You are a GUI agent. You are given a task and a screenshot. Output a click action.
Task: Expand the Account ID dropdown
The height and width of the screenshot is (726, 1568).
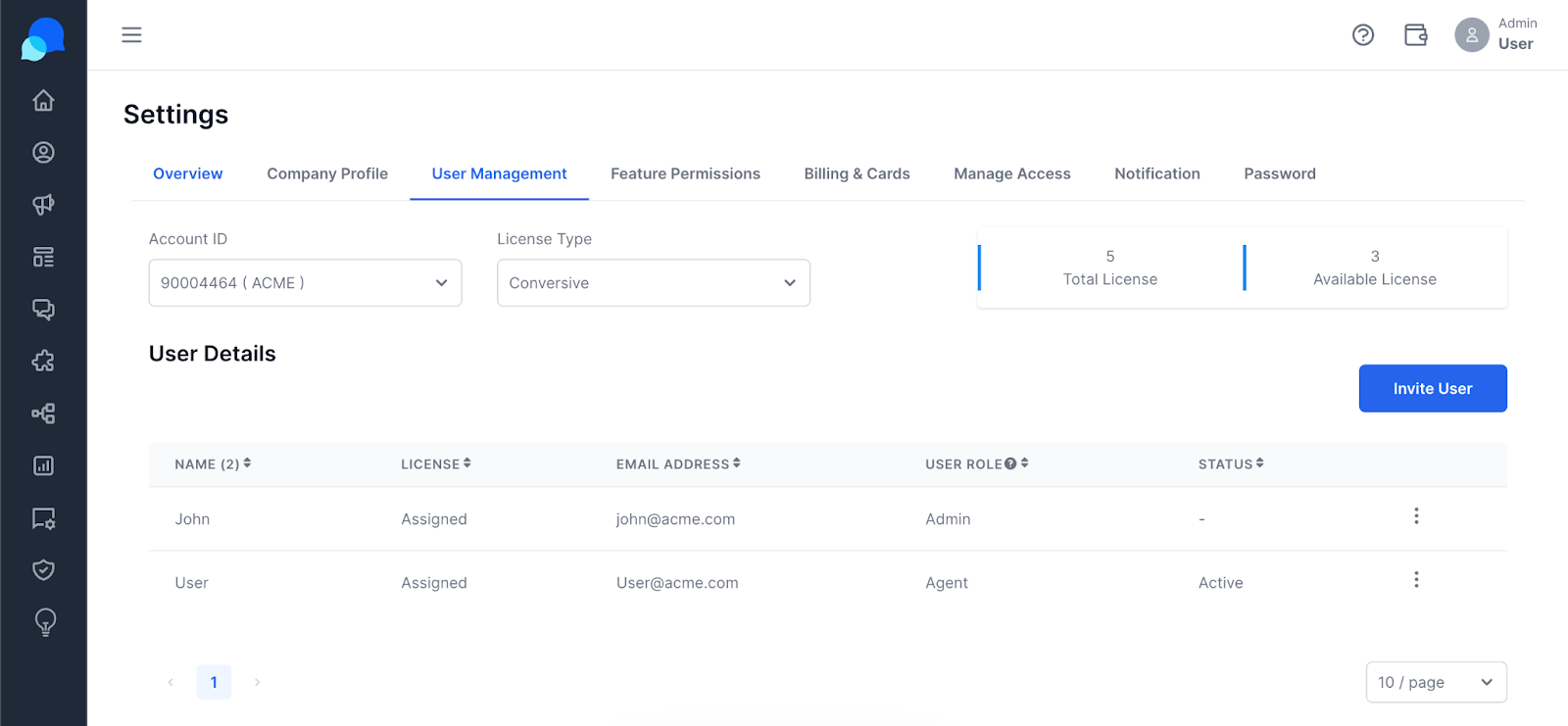click(305, 283)
